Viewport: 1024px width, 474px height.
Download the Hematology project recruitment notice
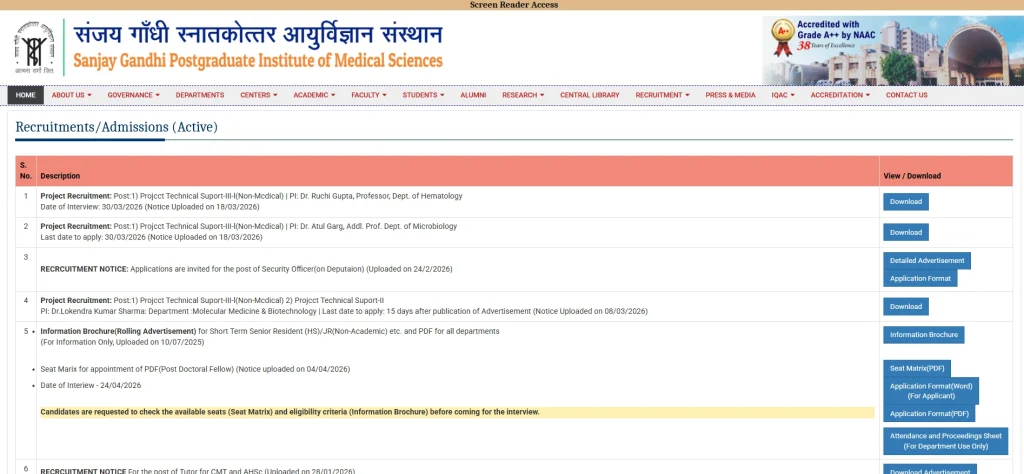point(905,202)
